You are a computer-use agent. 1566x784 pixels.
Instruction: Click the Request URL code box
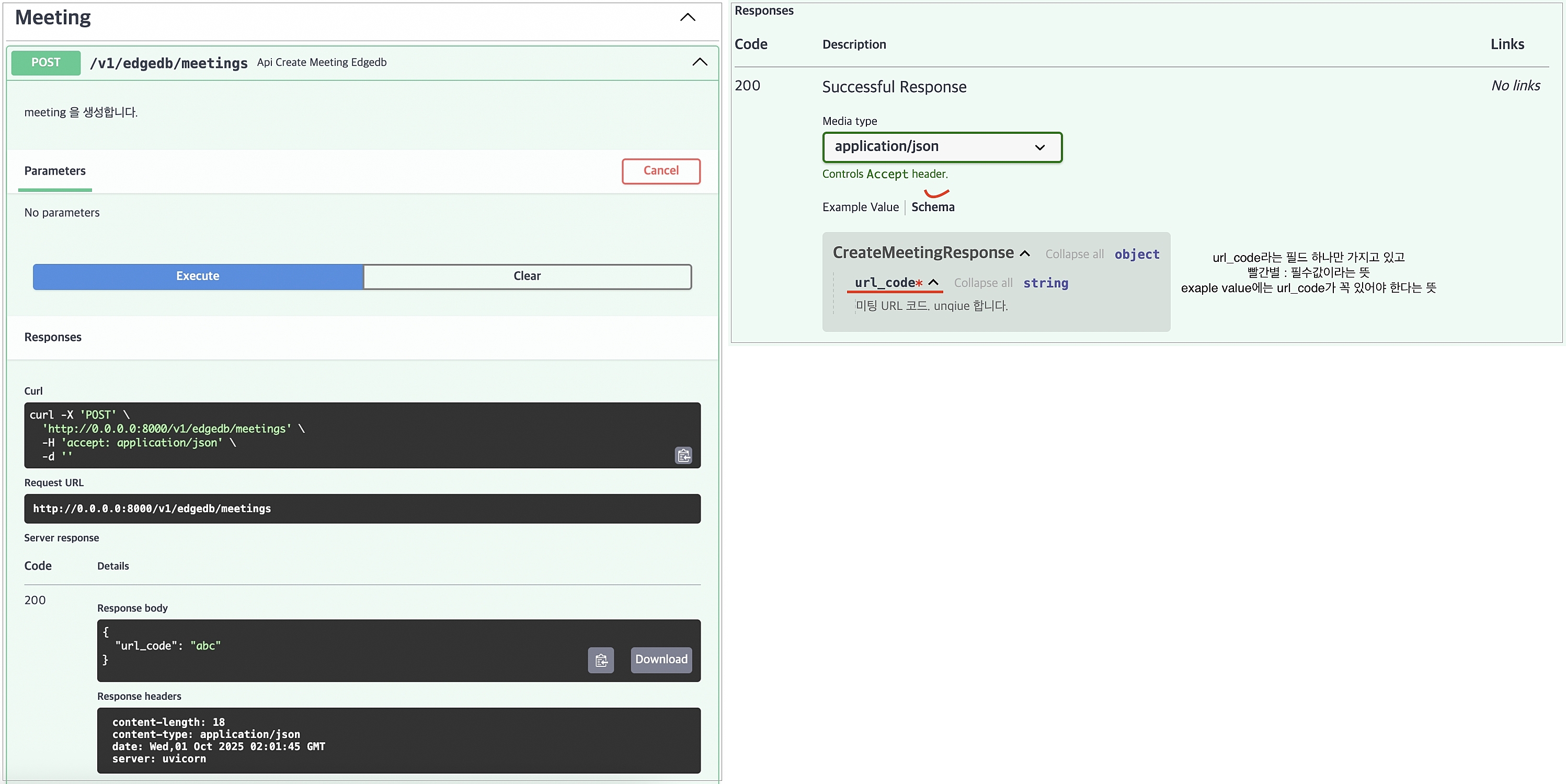(x=362, y=509)
